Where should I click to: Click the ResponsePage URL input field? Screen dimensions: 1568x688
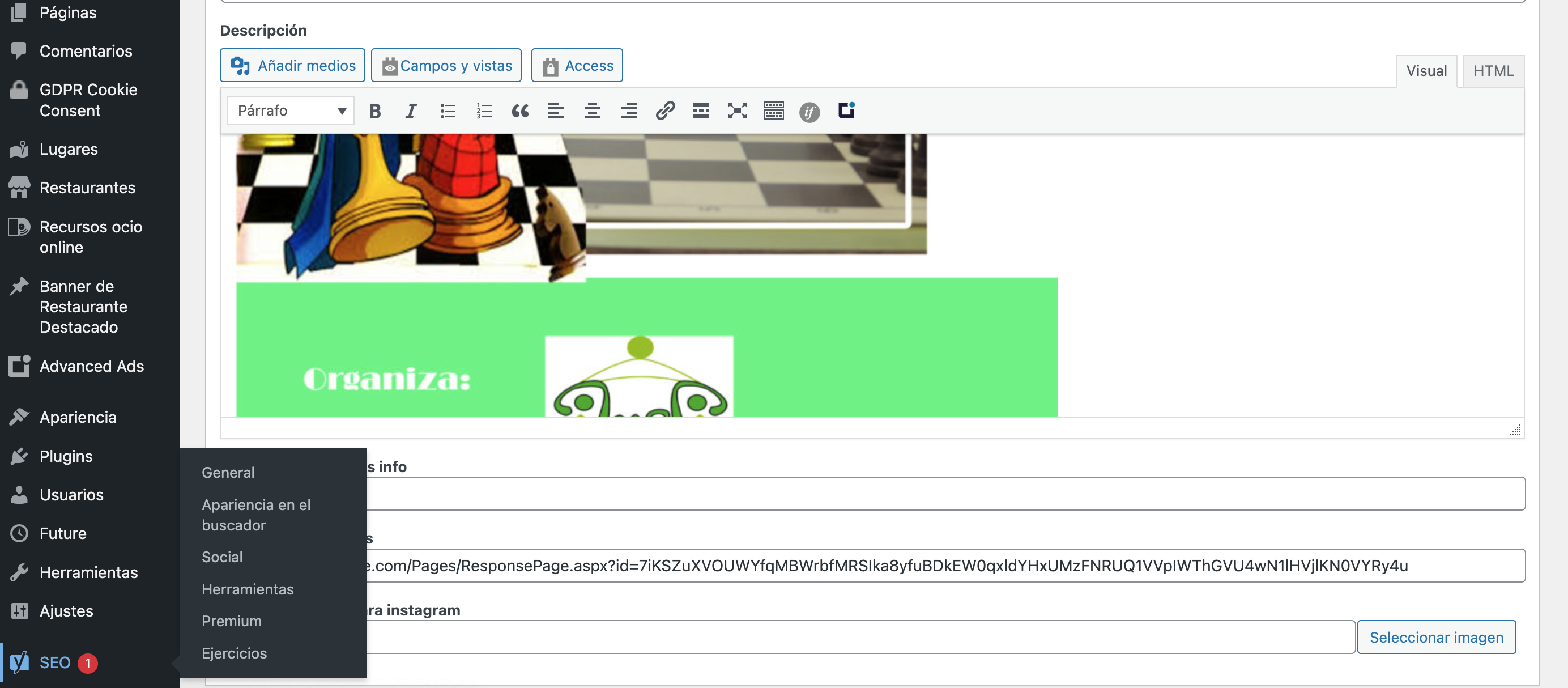(946, 566)
